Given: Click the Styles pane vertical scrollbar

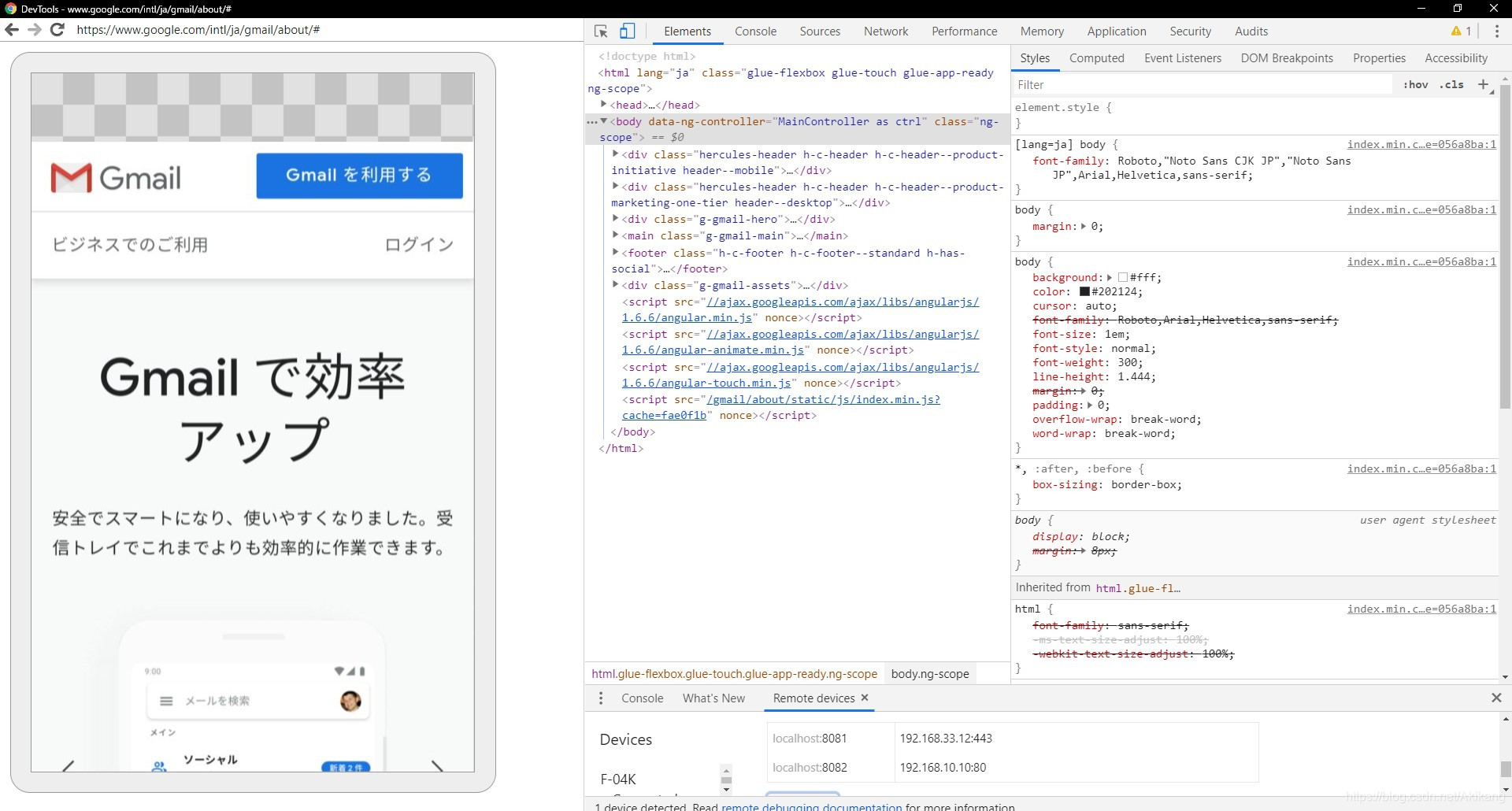Looking at the screenshot, I should (x=1505, y=248).
